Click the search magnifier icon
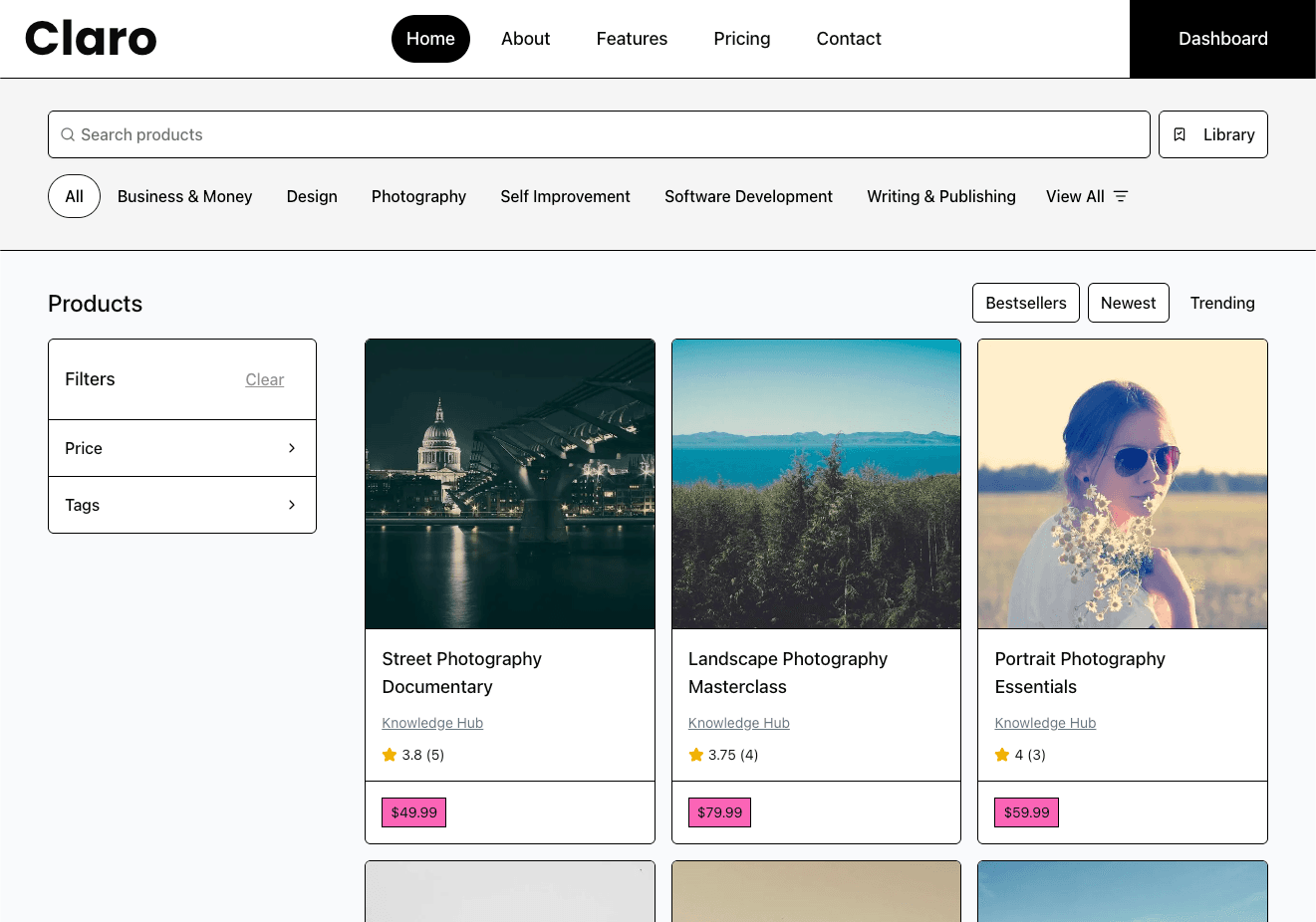The width and height of the screenshot is (1316, 922). (x=68, y=134)
